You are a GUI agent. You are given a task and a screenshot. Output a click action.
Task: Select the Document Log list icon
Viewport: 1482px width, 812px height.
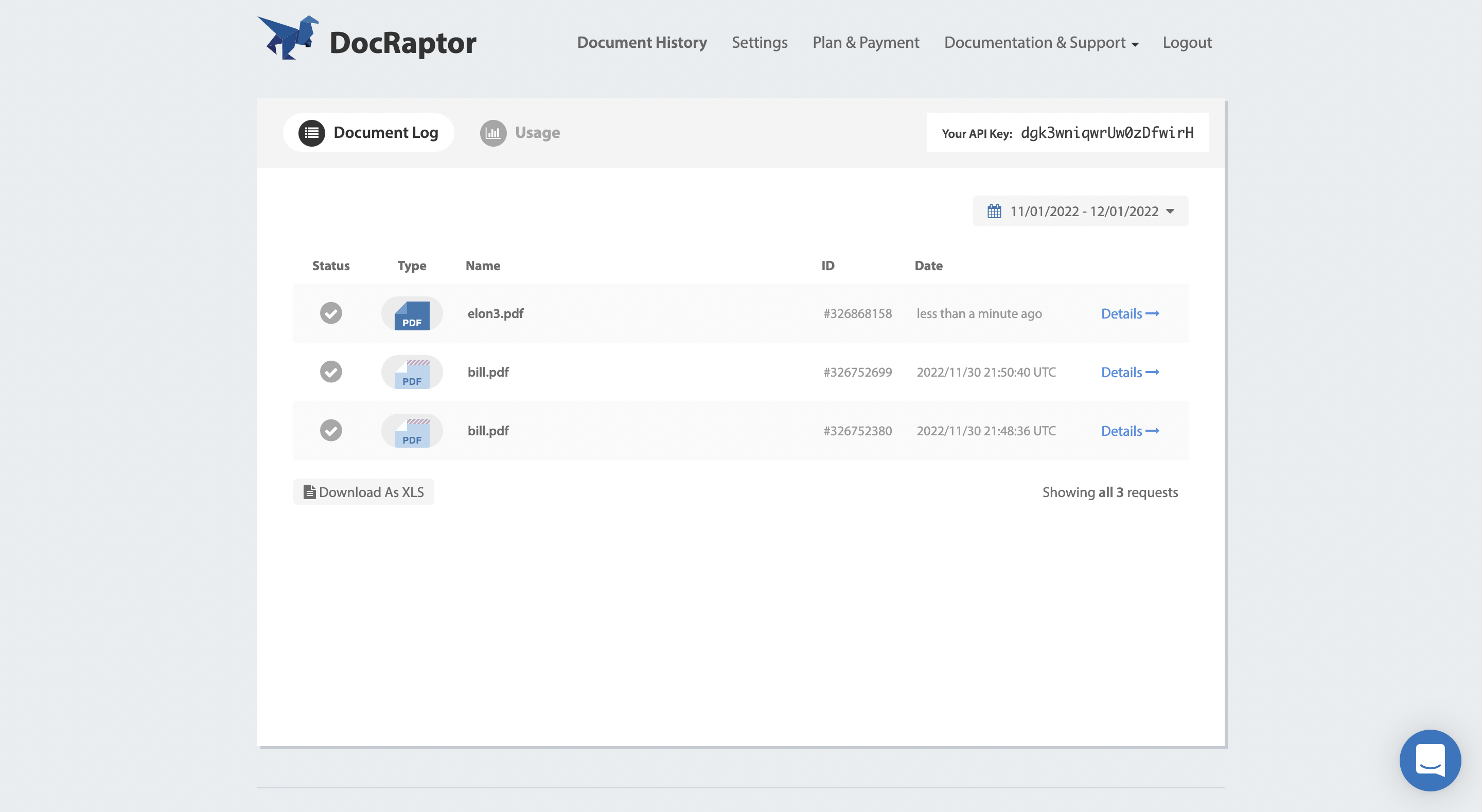(311, 132)
